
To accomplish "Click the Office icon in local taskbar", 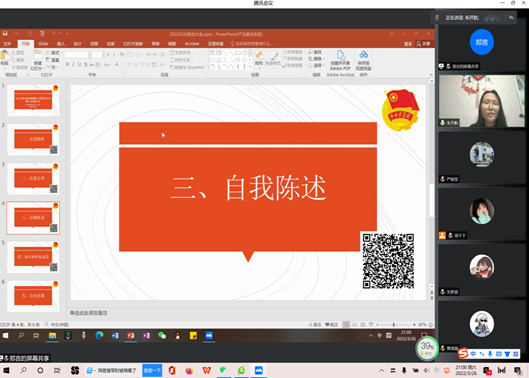I will (x=172, y=370).
